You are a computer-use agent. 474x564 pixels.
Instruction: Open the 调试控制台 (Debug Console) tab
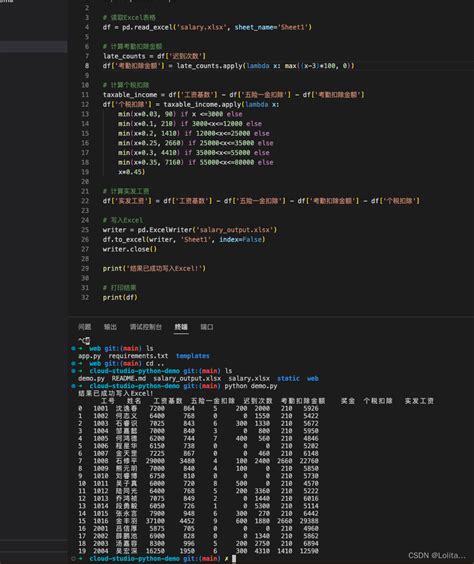146,327
